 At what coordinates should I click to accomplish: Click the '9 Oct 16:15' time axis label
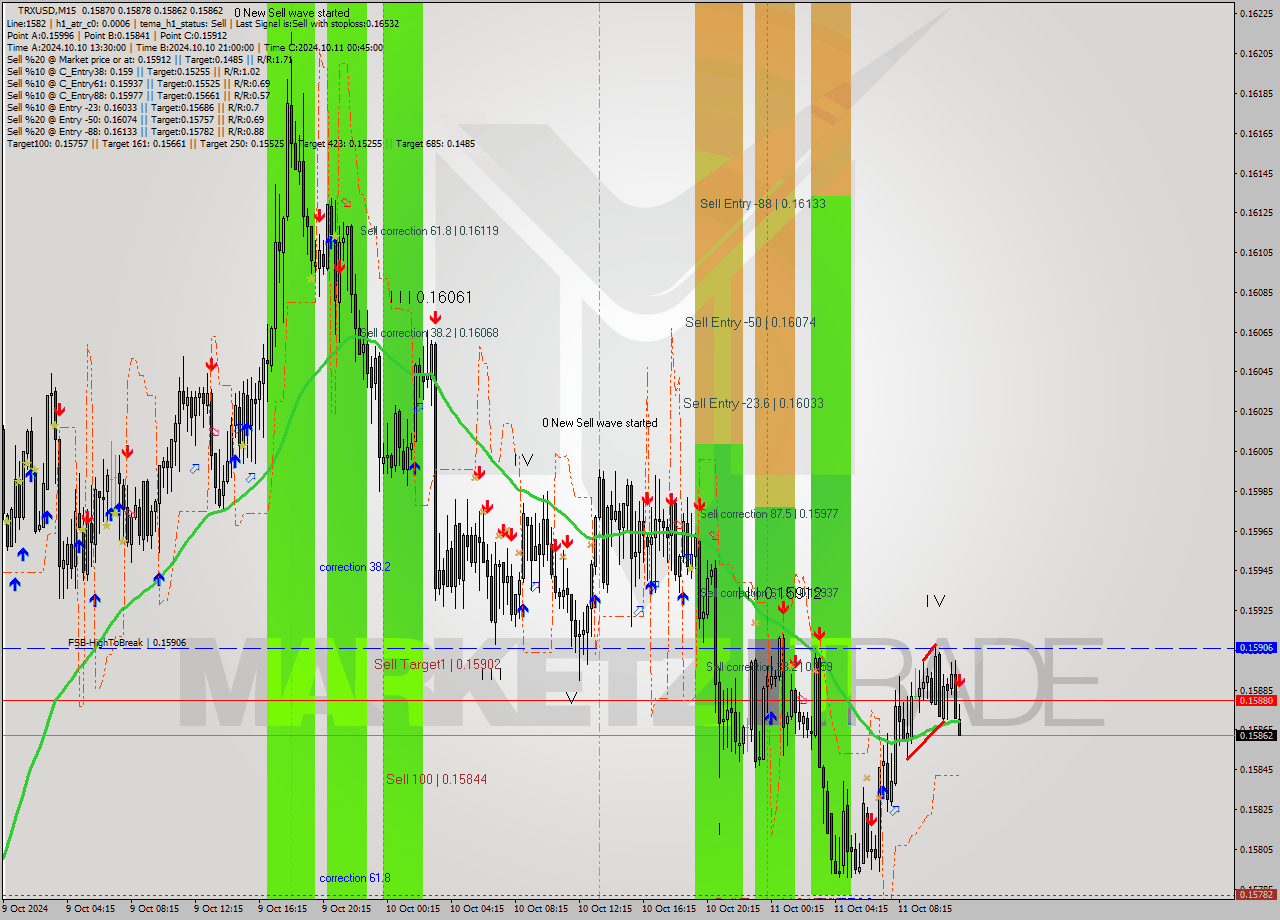pos(282,909)
